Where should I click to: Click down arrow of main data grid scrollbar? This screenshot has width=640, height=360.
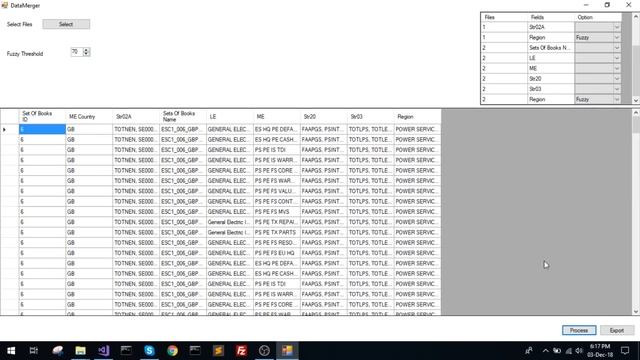point(636,311)
